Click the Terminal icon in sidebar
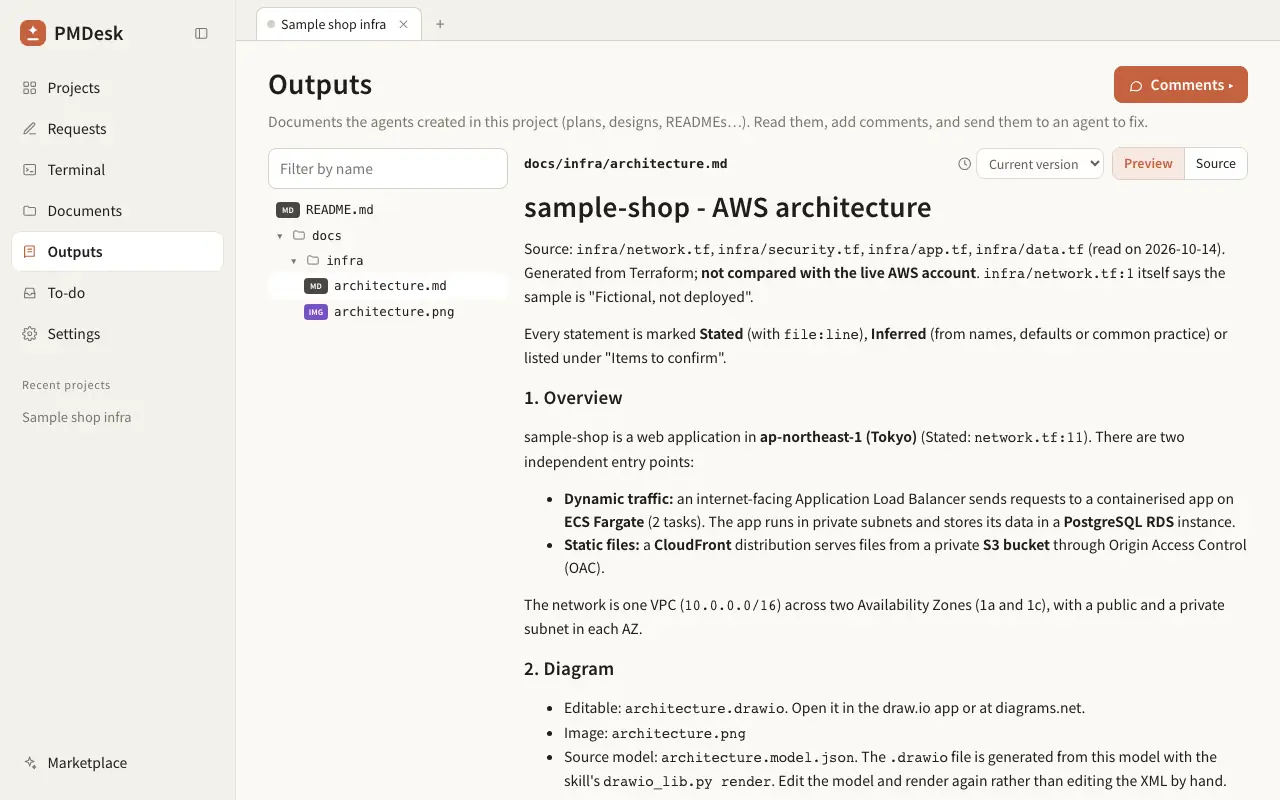 (x=30, y=170)
